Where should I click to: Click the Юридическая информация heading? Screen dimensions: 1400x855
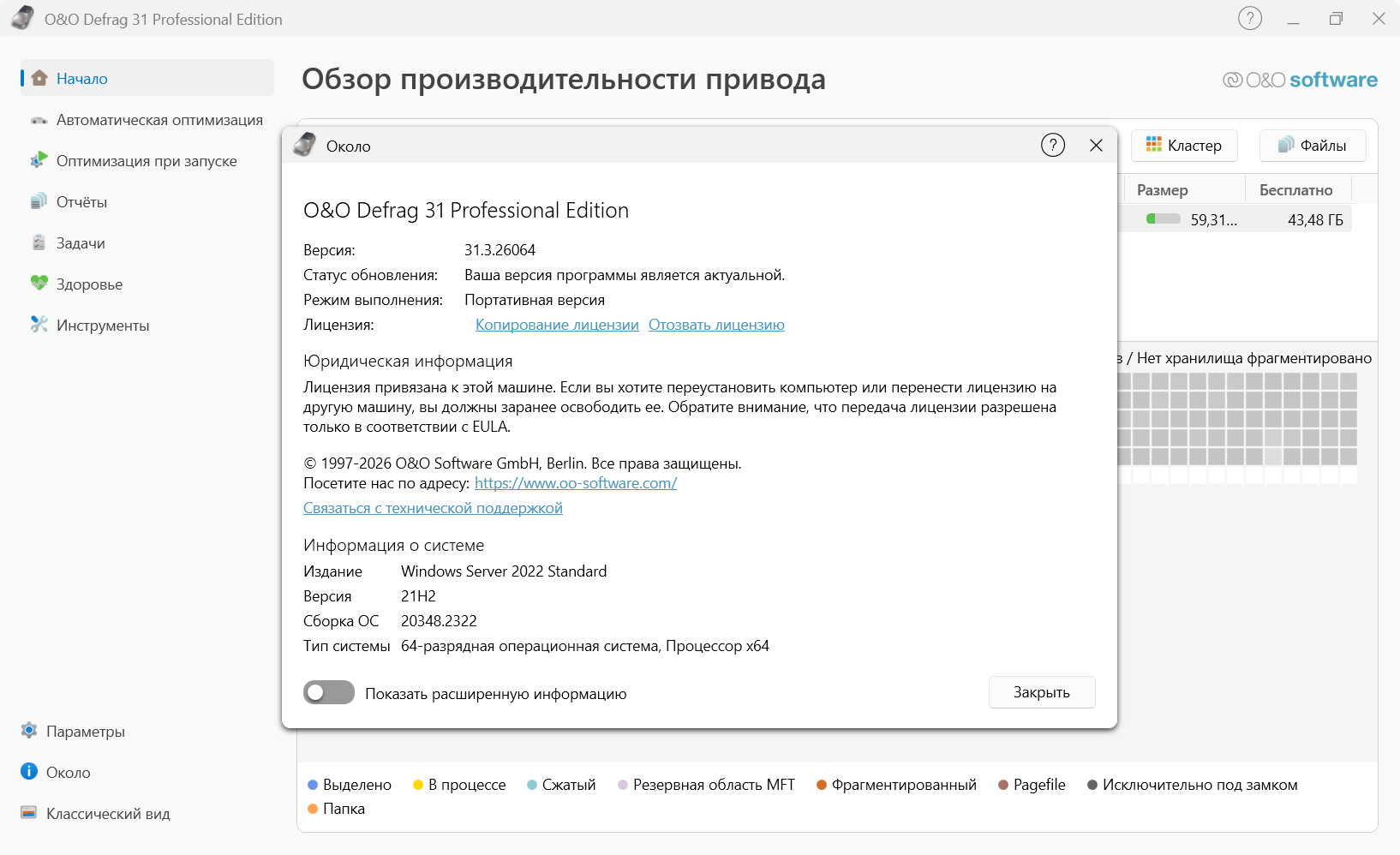point(408,362)
